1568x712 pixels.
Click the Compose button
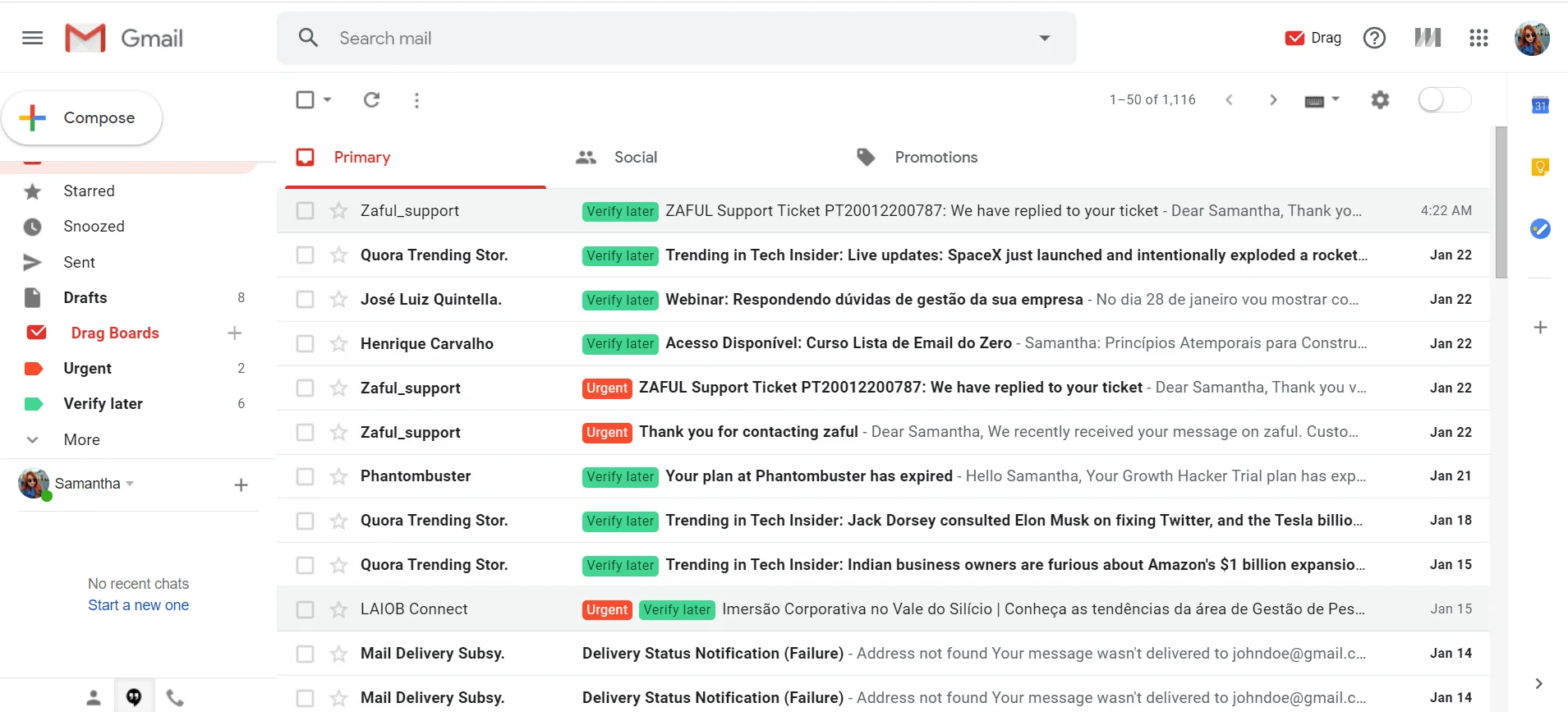pyautogui.click(x=82, y=118)
